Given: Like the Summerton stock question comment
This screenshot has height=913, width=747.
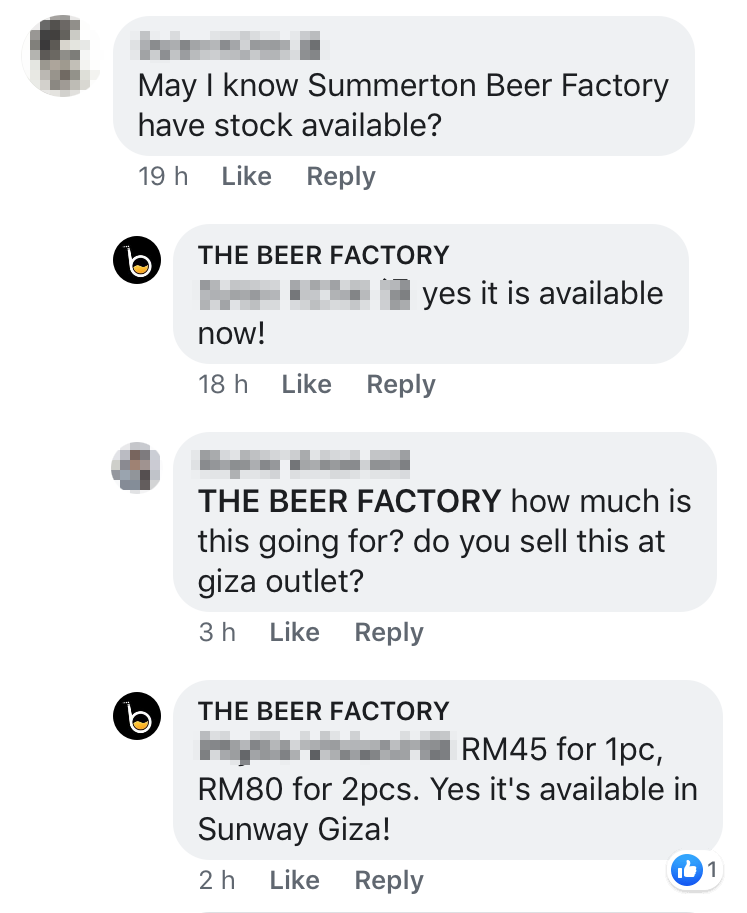Looking at the screenshot, I should 246,177.
